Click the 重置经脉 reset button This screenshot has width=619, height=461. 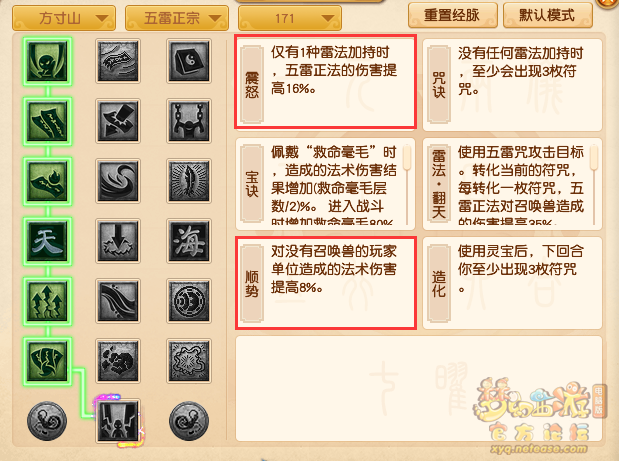click(452, 15)
